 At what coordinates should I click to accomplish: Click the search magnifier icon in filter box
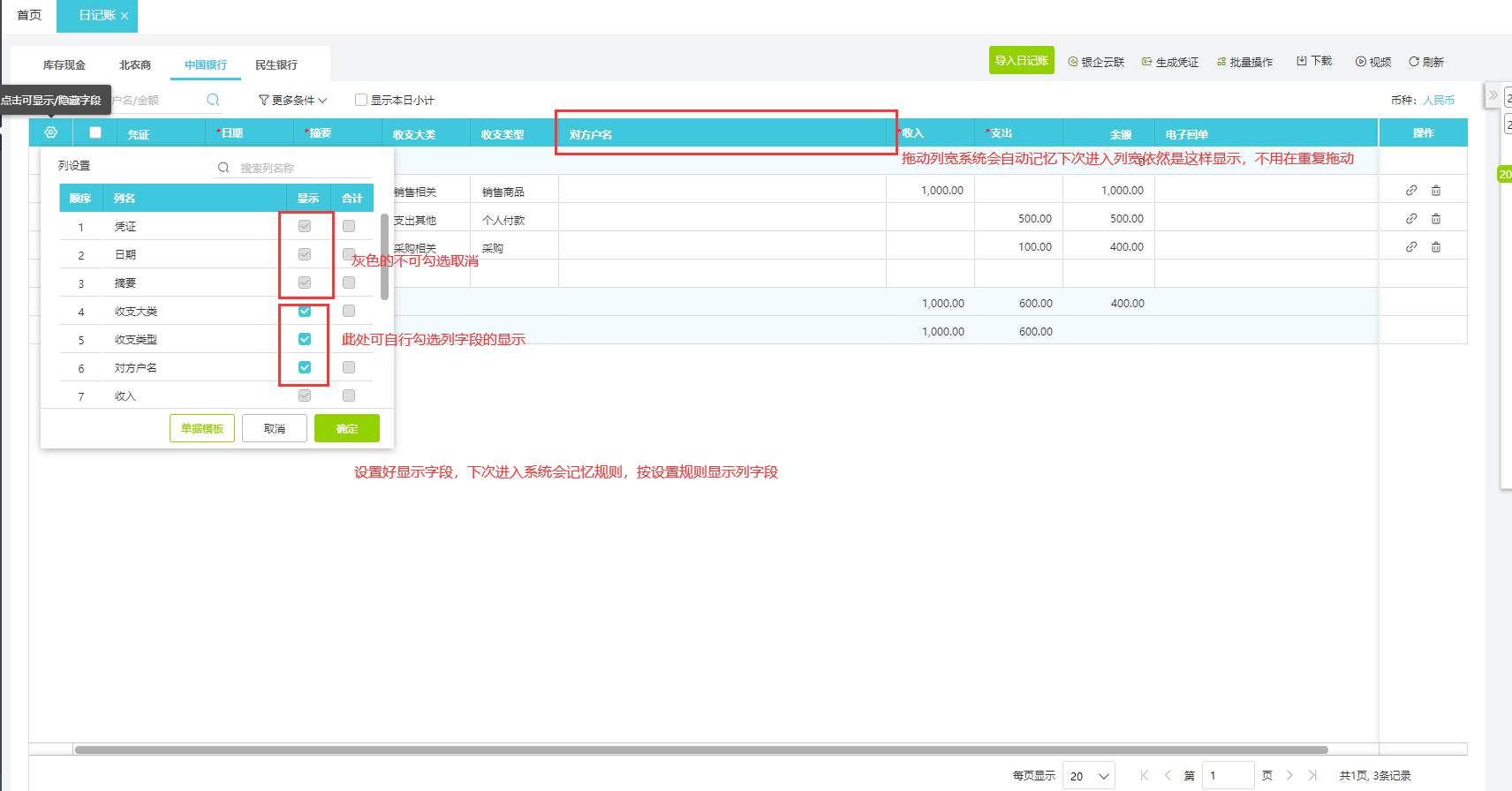[213, 100]
